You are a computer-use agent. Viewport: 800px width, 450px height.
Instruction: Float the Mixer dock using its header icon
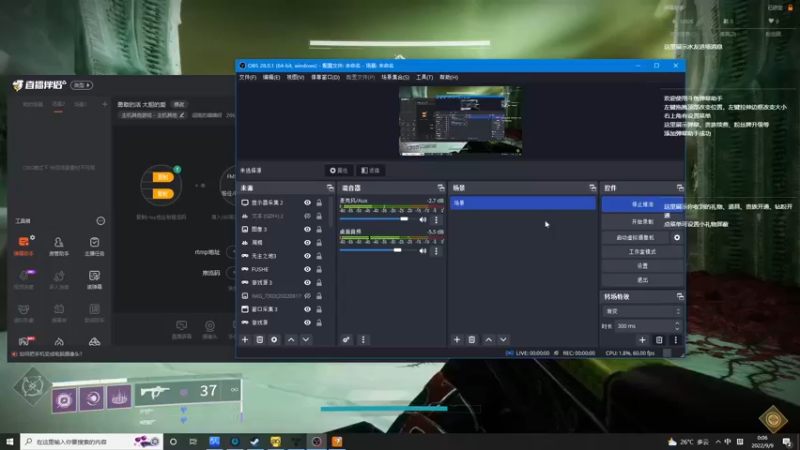[441, 188]
